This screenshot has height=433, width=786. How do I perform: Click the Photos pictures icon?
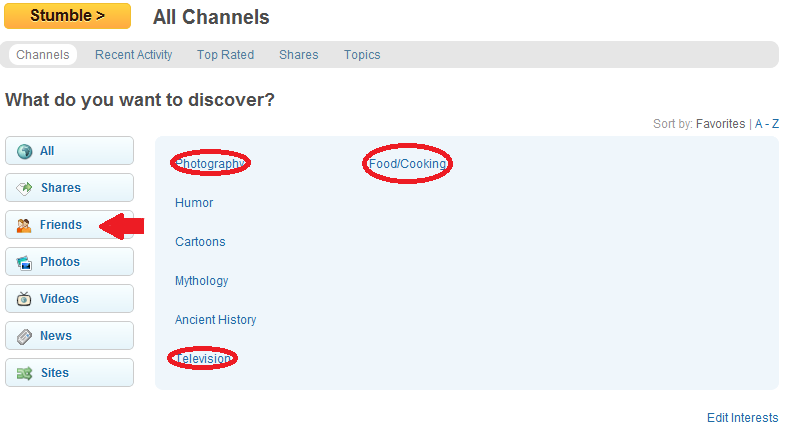pyautogui.click(x=24, y=262)
